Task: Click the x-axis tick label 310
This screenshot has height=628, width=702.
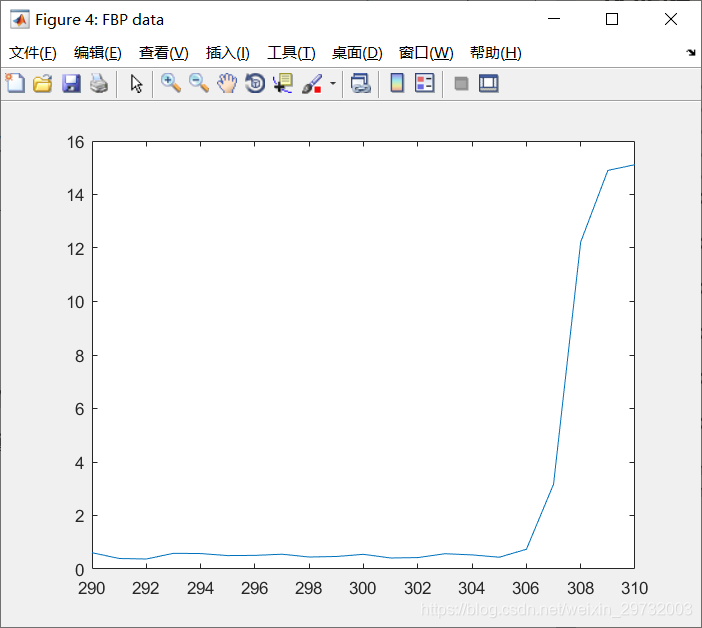Action: tap(634, 588)
